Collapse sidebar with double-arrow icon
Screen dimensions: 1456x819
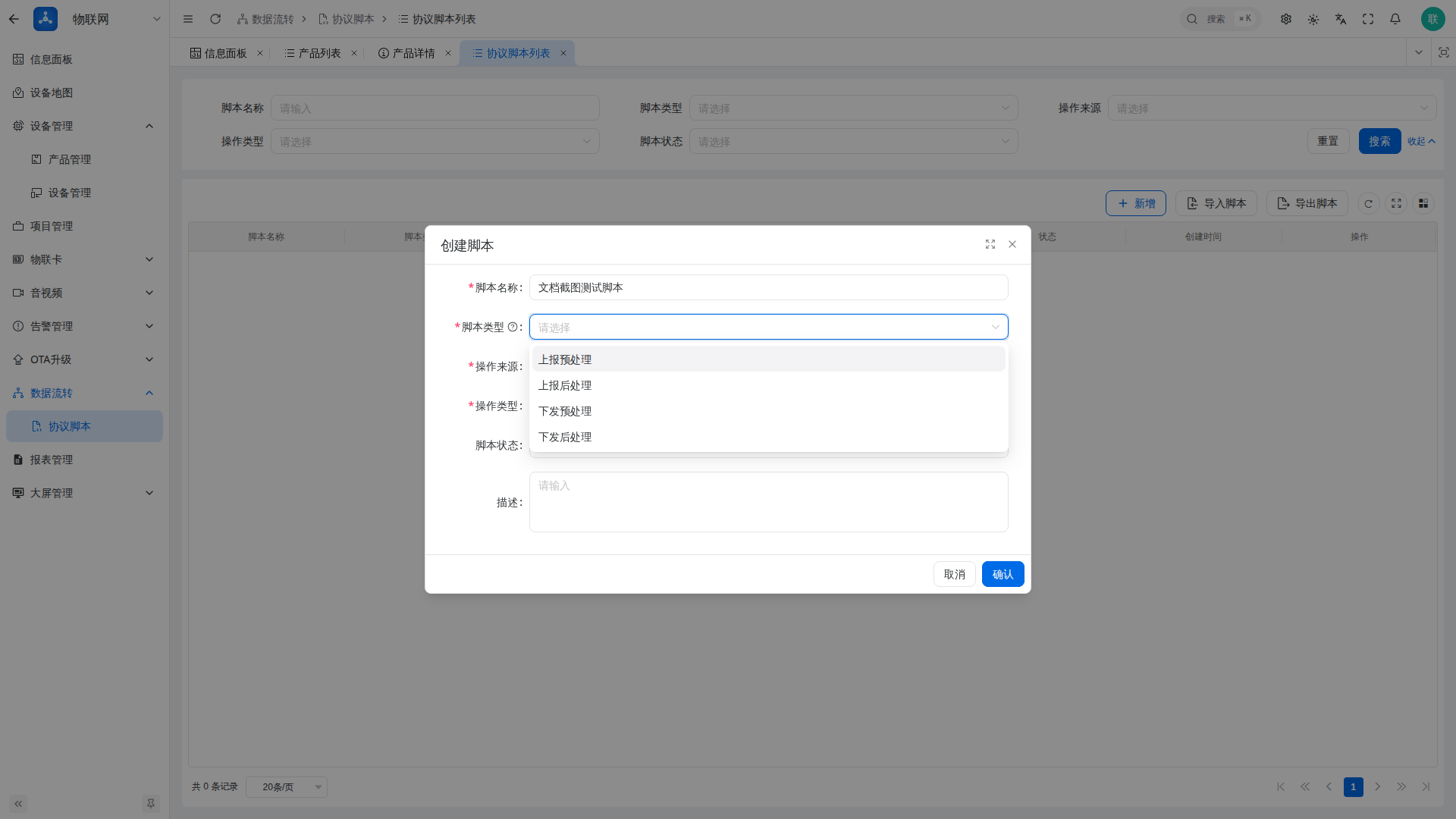tap(18, 804)
